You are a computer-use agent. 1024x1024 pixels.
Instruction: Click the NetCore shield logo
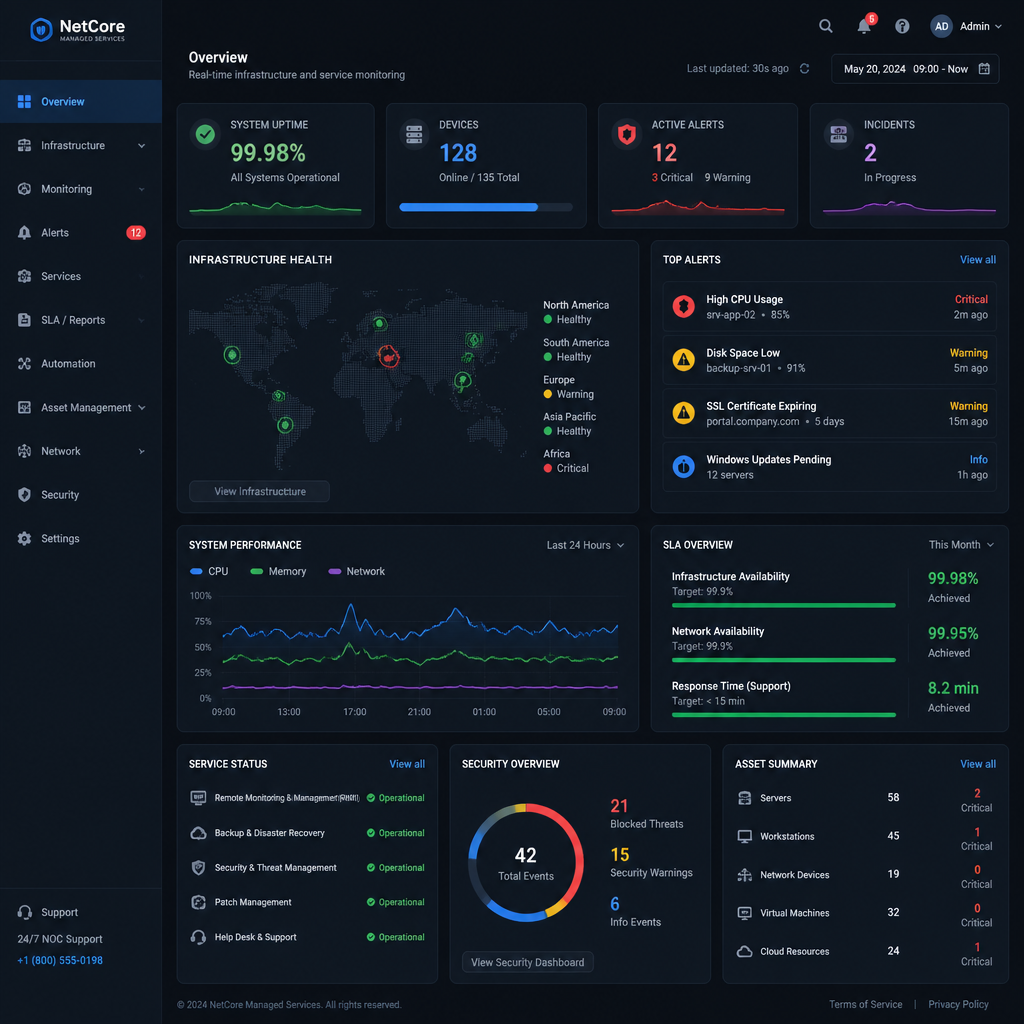(41, 29)
